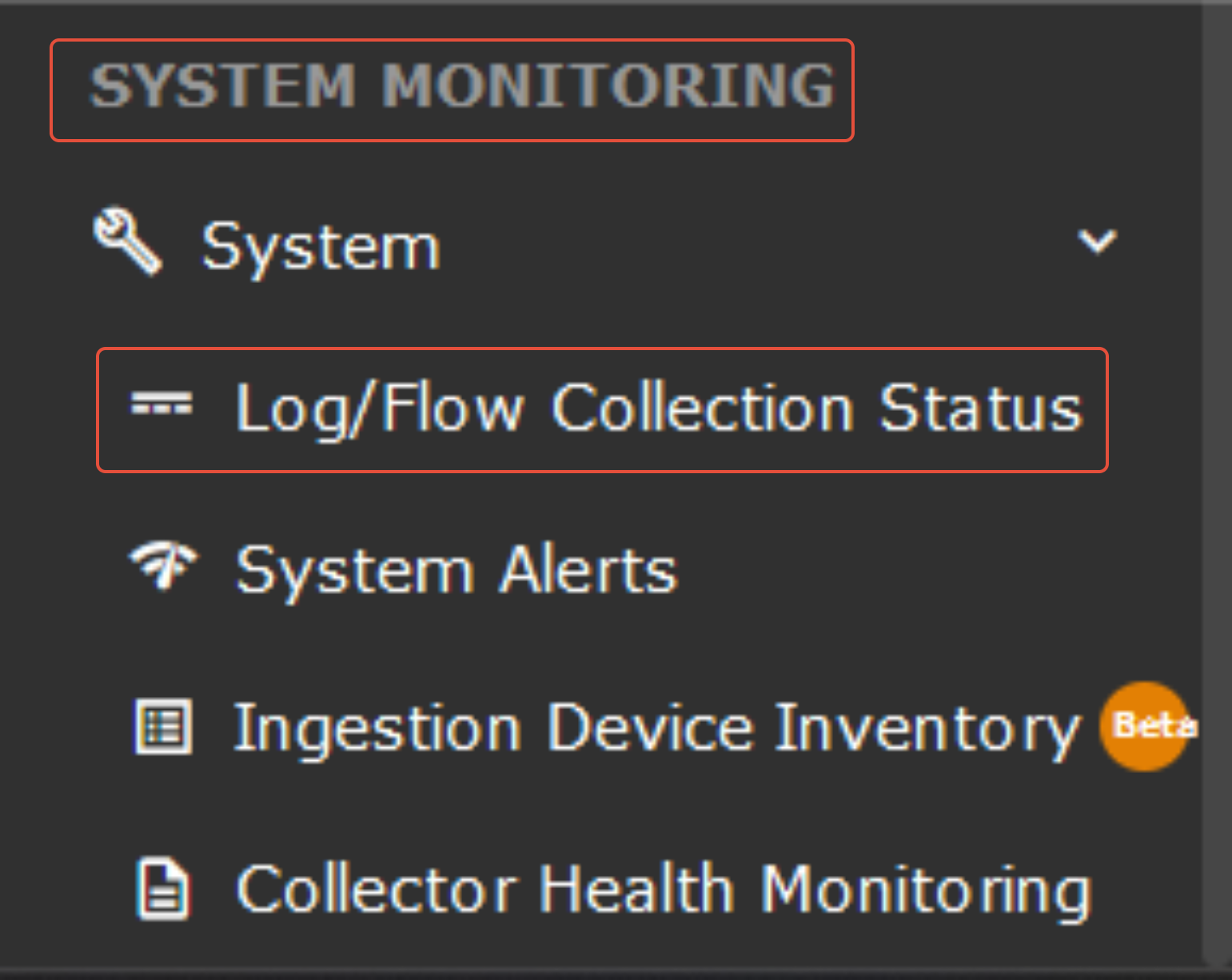This screenshot has height=980, width=1232.
Task: Click the wrench icon beside System
Action: (127, 241)
